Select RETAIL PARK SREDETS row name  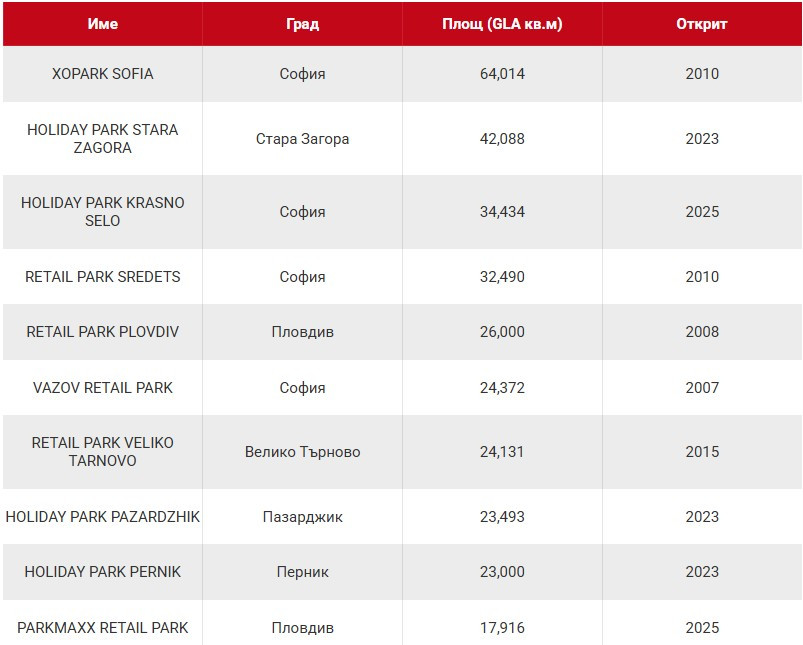[102, 277]
